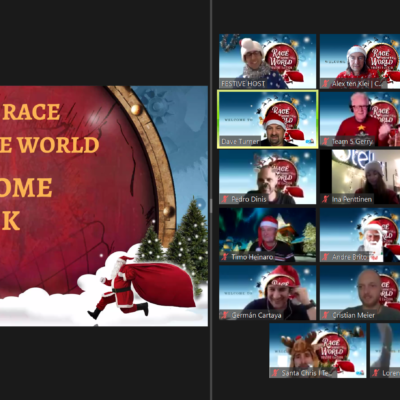Click the shared Race the World slide
This screenshot has height=400, width=400.
[104, 206]
